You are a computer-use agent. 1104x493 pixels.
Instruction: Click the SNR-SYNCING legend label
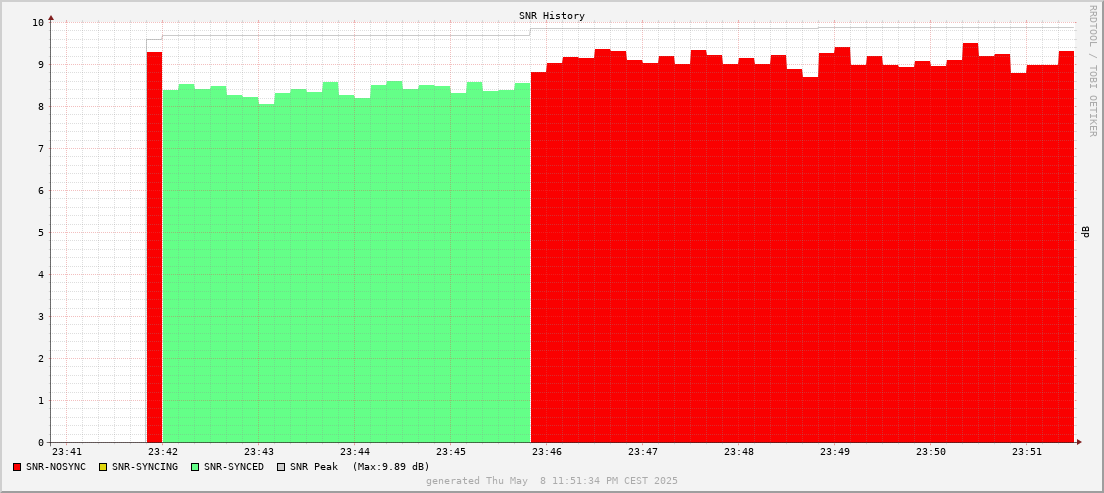[x=144, y=467]
